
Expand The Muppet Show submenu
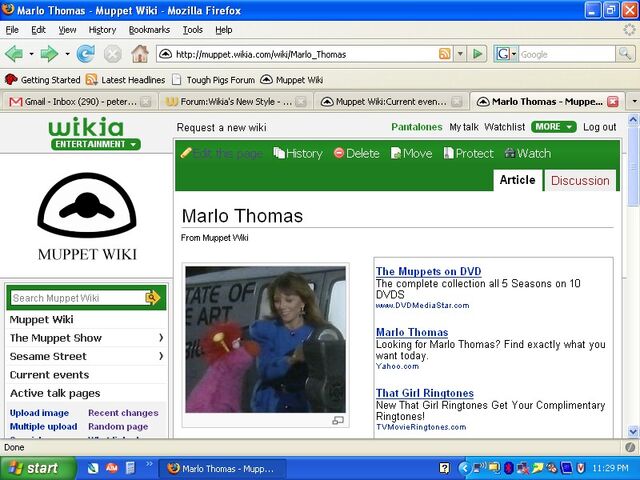(161, 338)
